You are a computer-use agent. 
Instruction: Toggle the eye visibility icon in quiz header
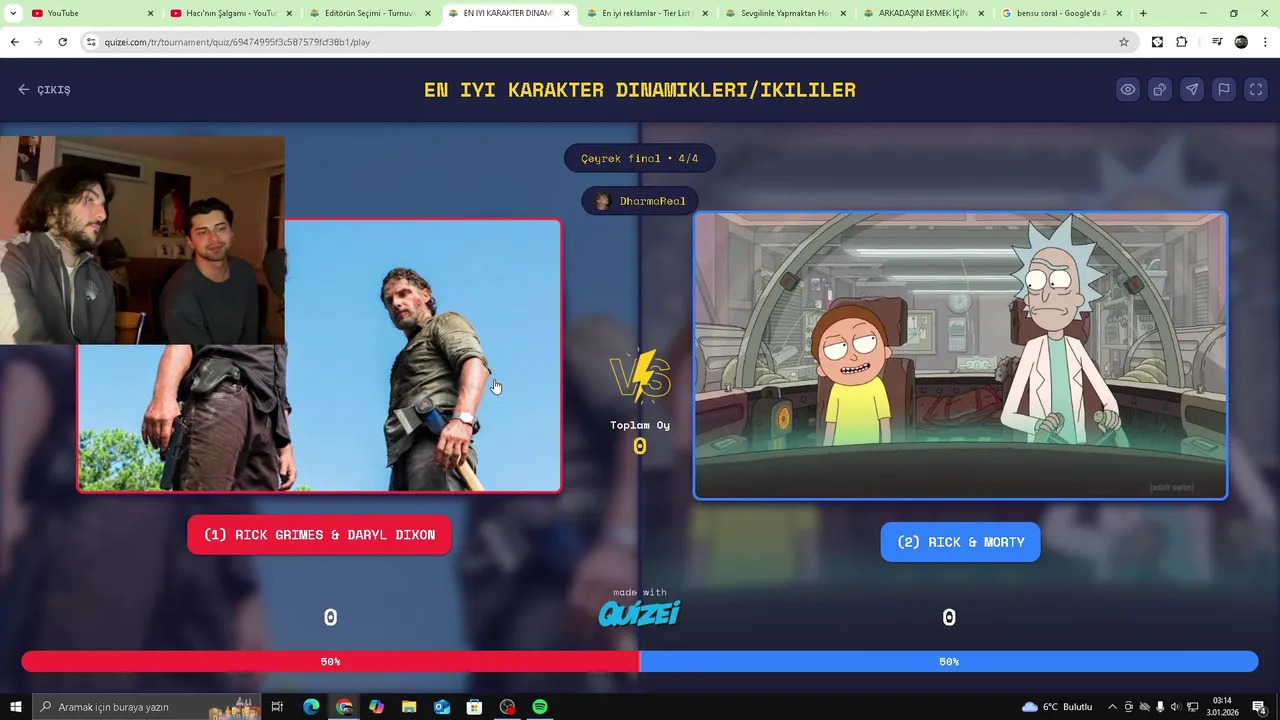click(x=1128, y=89)
